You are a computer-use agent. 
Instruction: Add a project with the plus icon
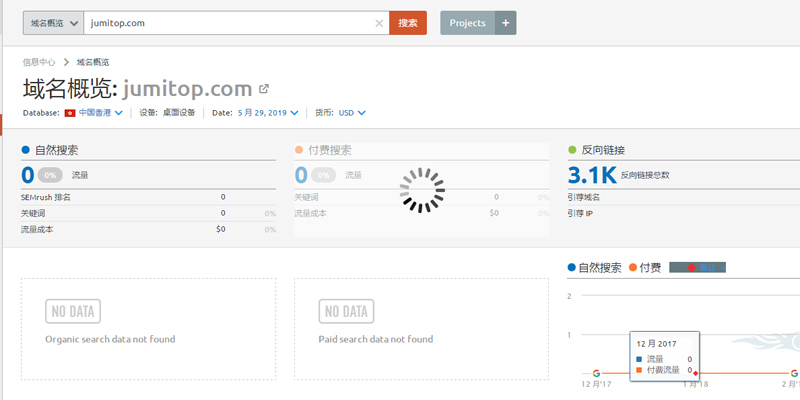[x=506, y=23]
